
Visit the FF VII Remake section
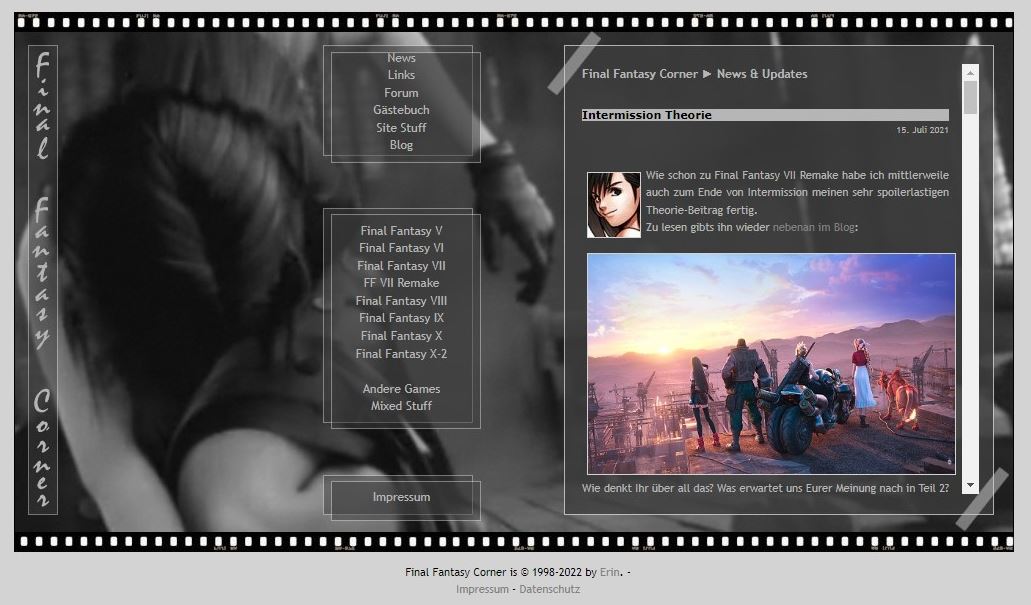point(401,283)
